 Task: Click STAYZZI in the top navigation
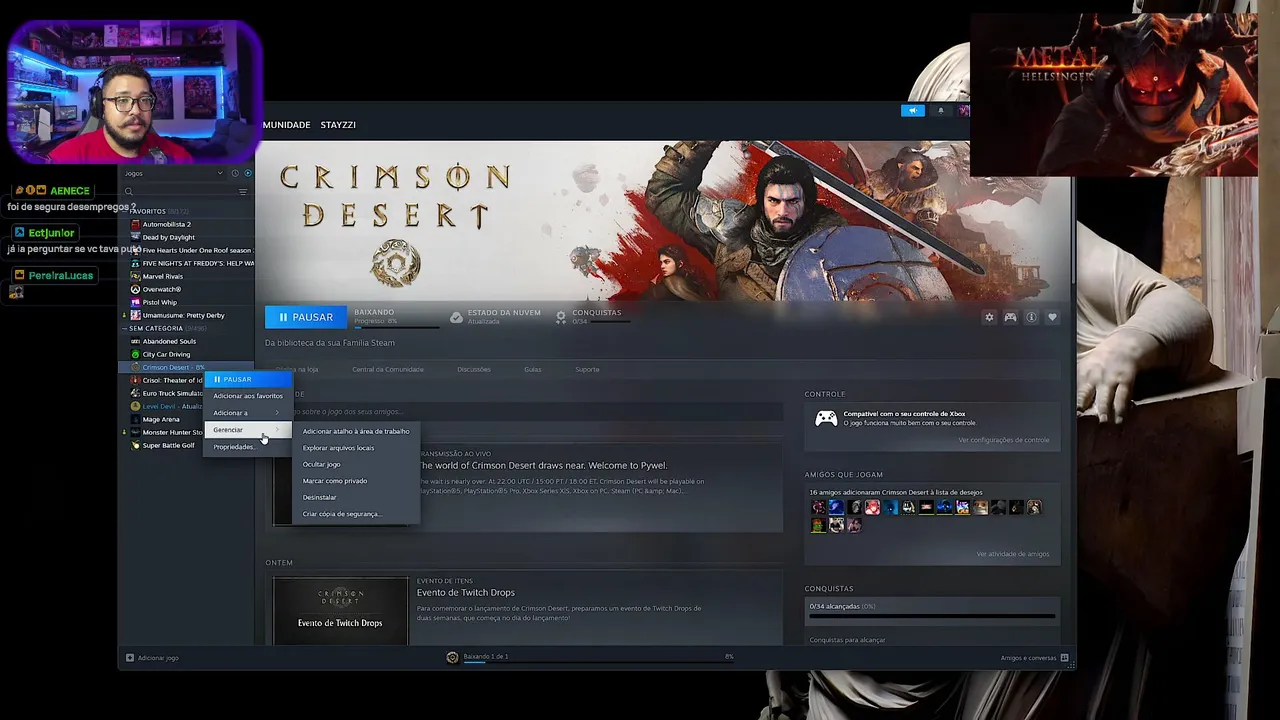click(338, 125)
